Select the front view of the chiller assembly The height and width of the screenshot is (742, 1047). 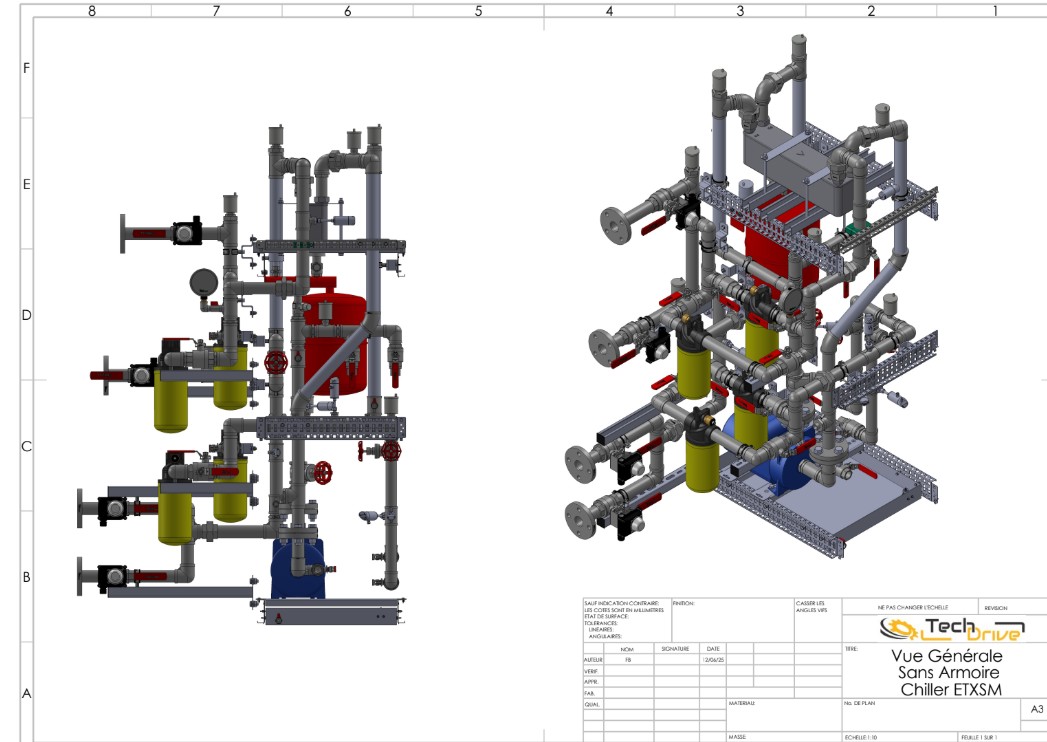pos(242,375)
